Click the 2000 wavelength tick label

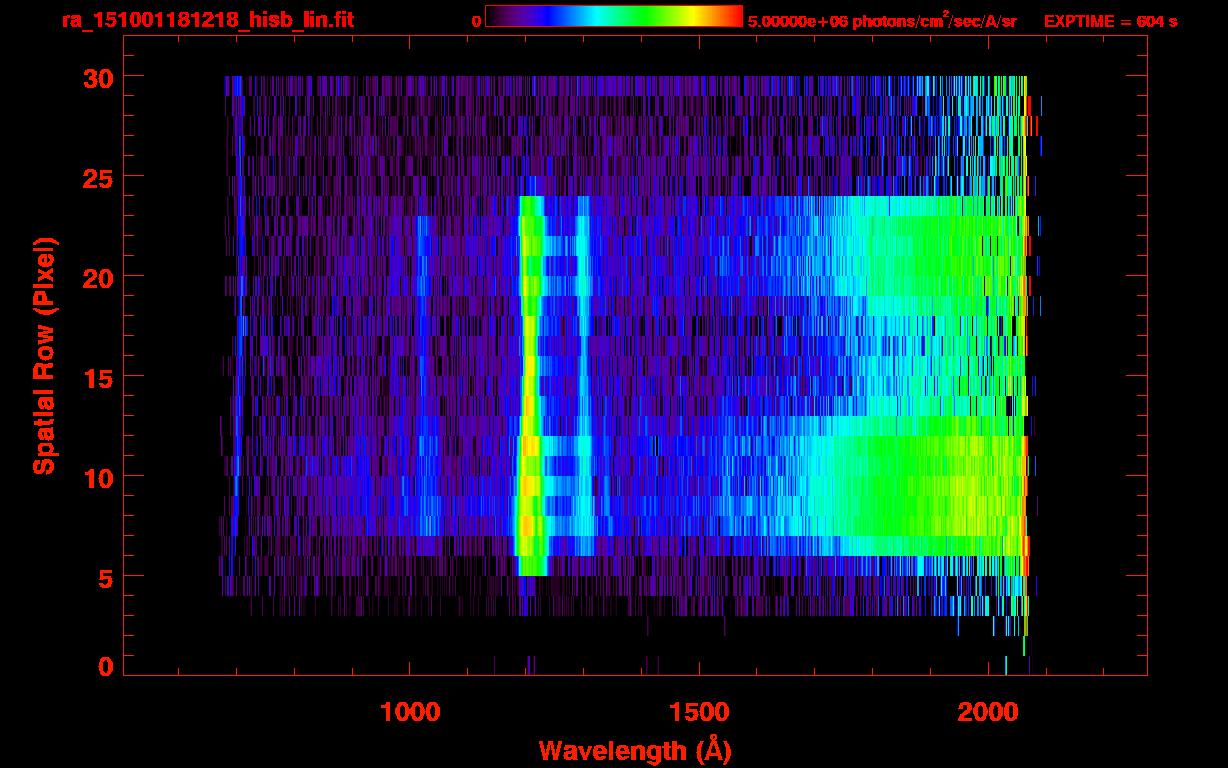point(988,712)
